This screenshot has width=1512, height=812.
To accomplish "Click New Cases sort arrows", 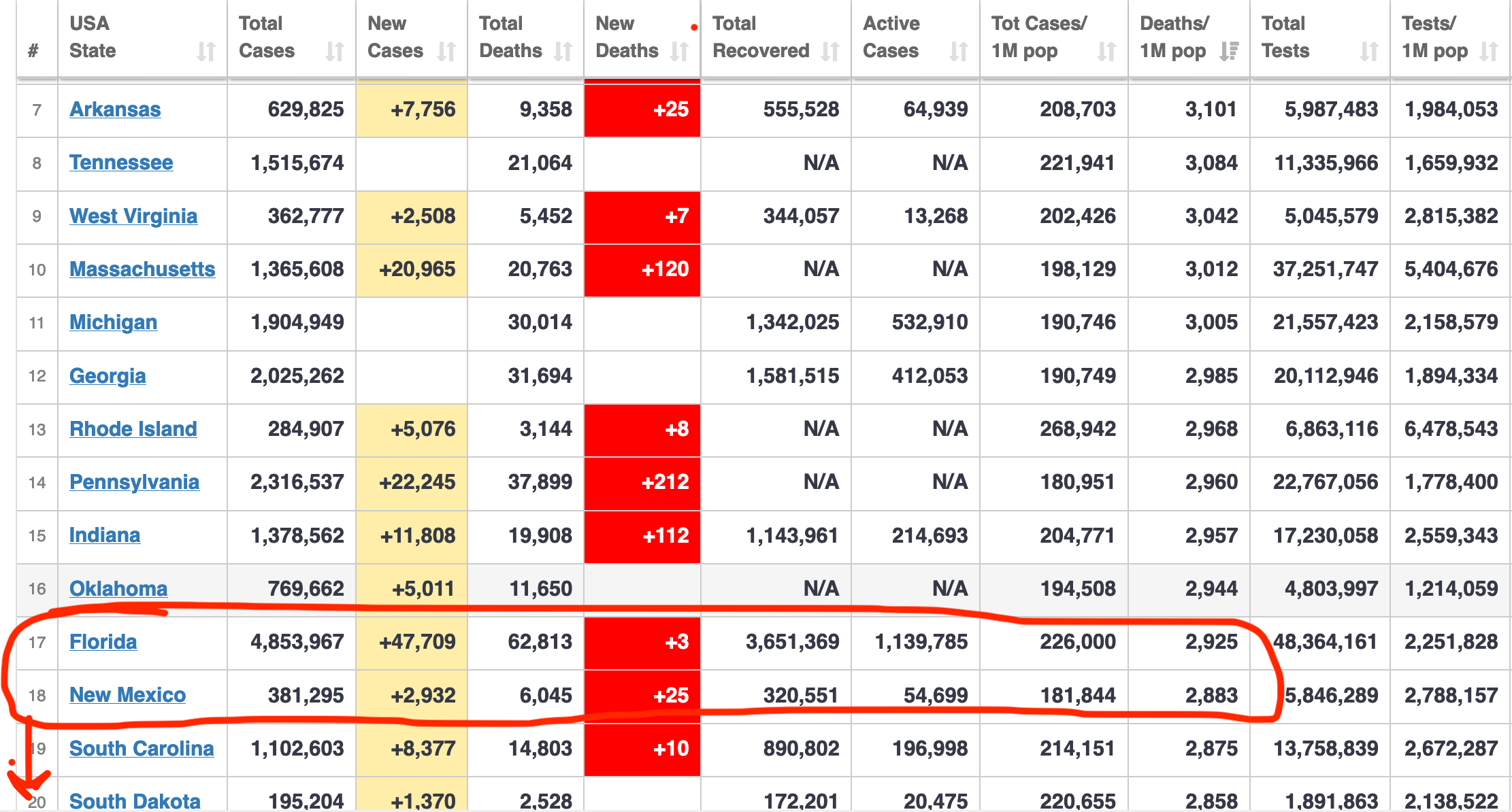I will coord(446,52).
